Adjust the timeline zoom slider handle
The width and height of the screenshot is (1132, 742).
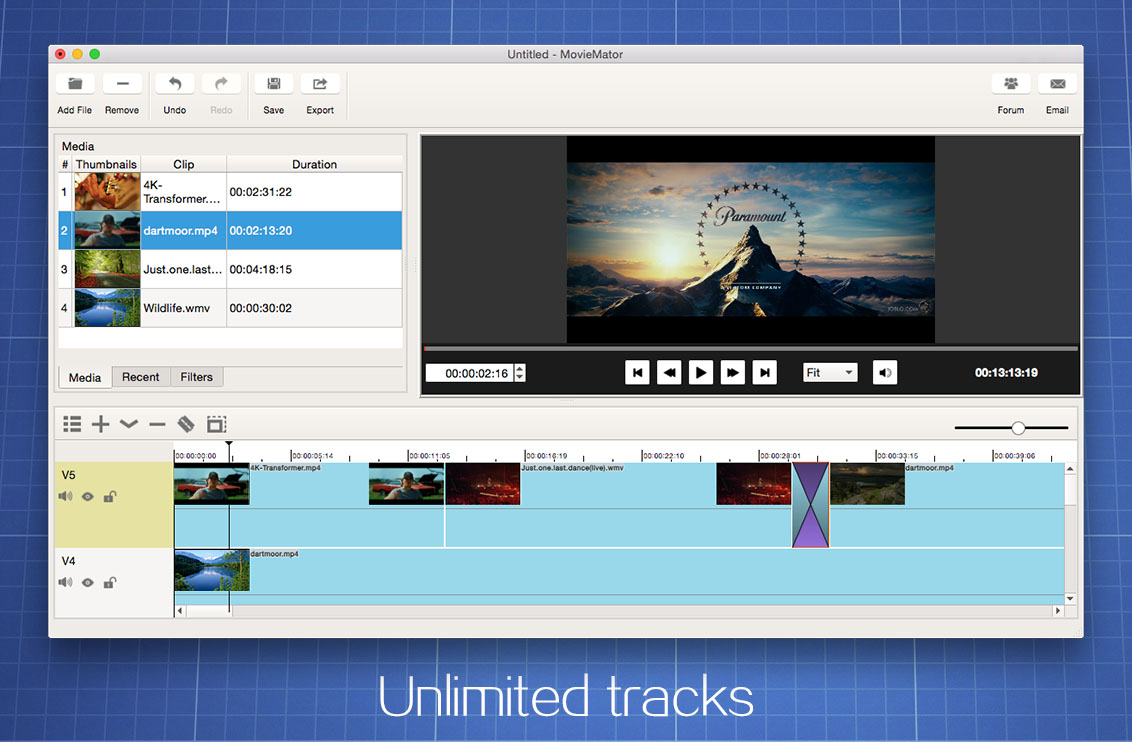(x=1018, y=428)
